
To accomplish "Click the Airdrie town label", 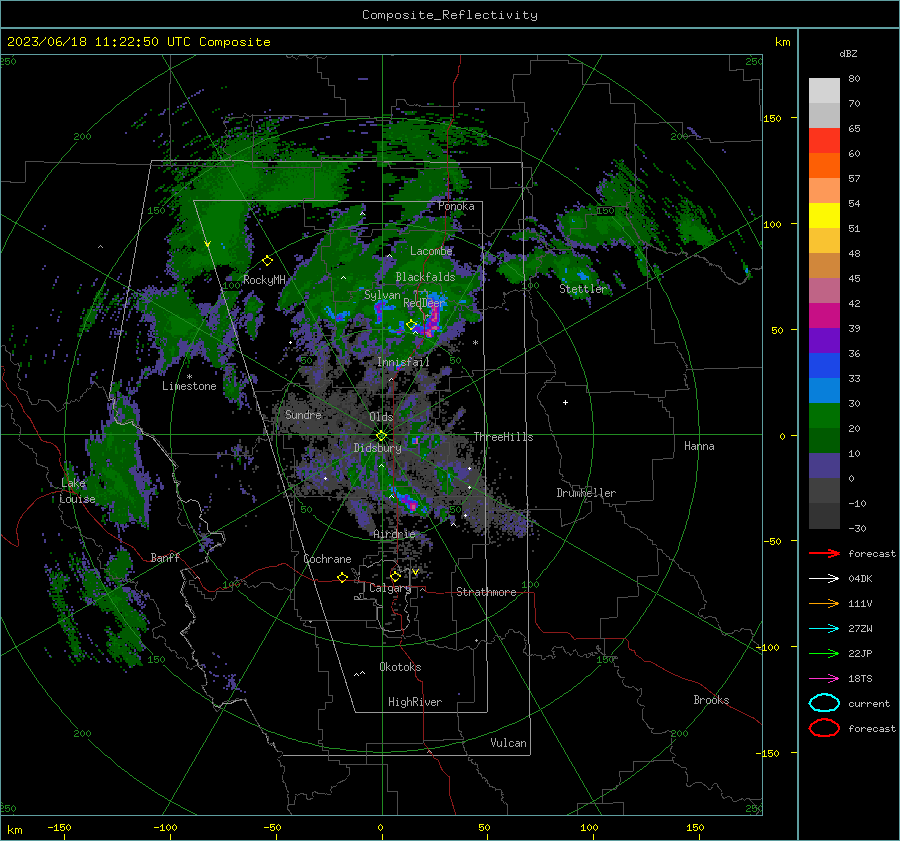I will [x=394, y=534].
